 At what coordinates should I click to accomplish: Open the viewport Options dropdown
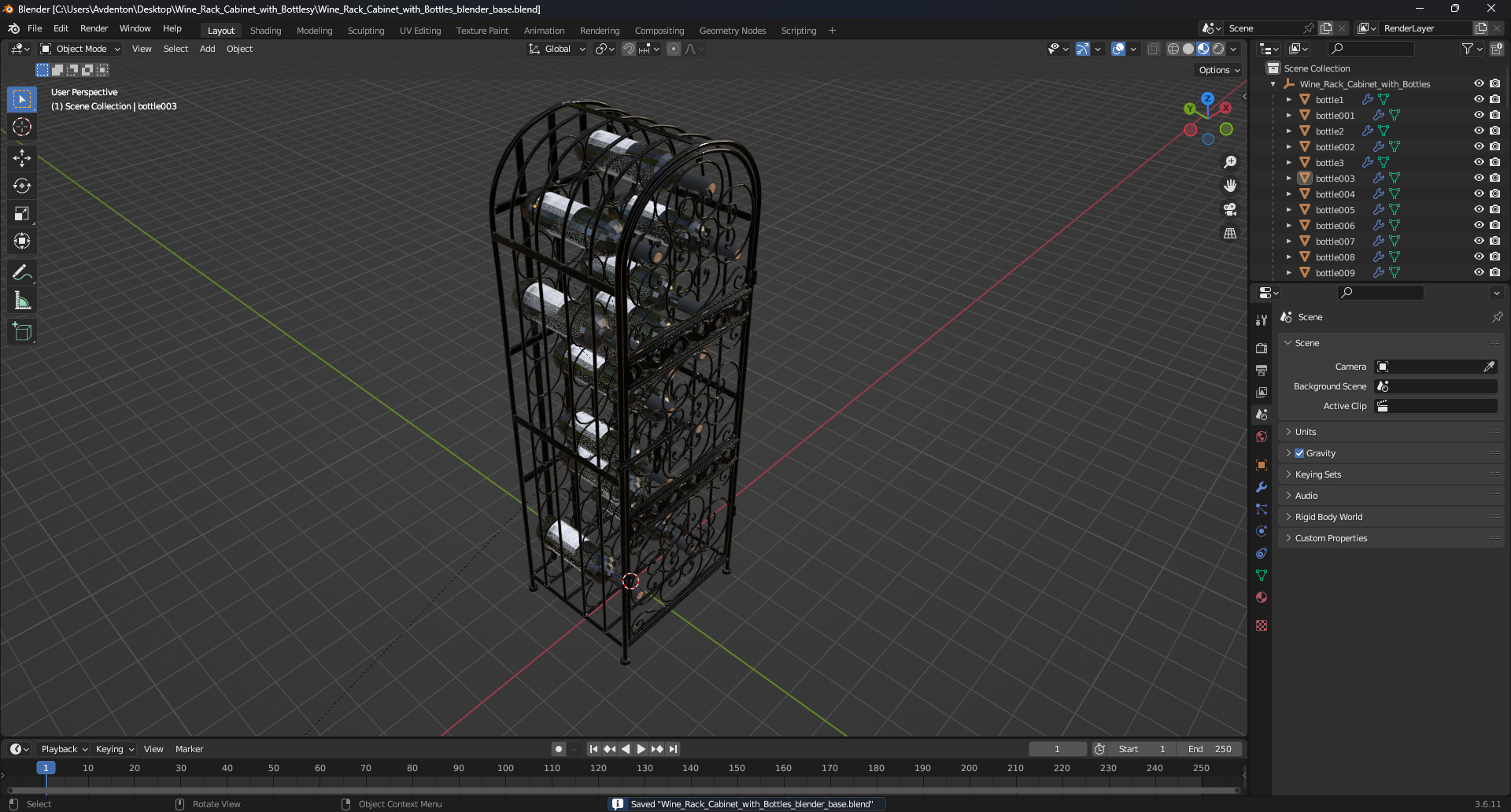1218,70
